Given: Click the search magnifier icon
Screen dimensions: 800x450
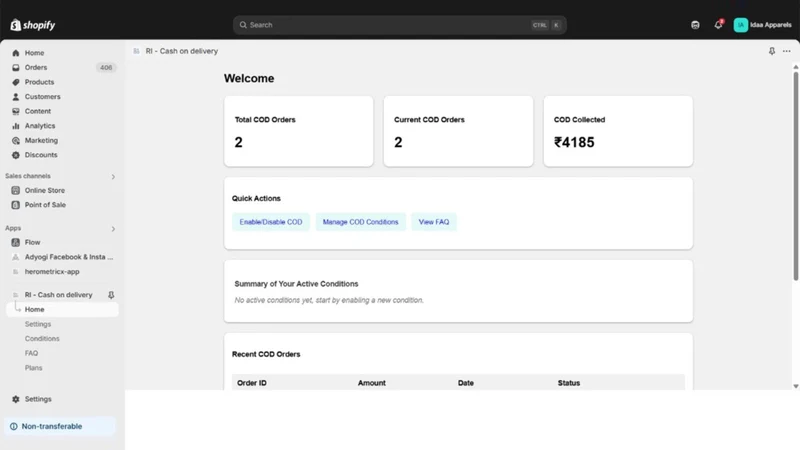Looking at the screenshot, I should 243,24.
